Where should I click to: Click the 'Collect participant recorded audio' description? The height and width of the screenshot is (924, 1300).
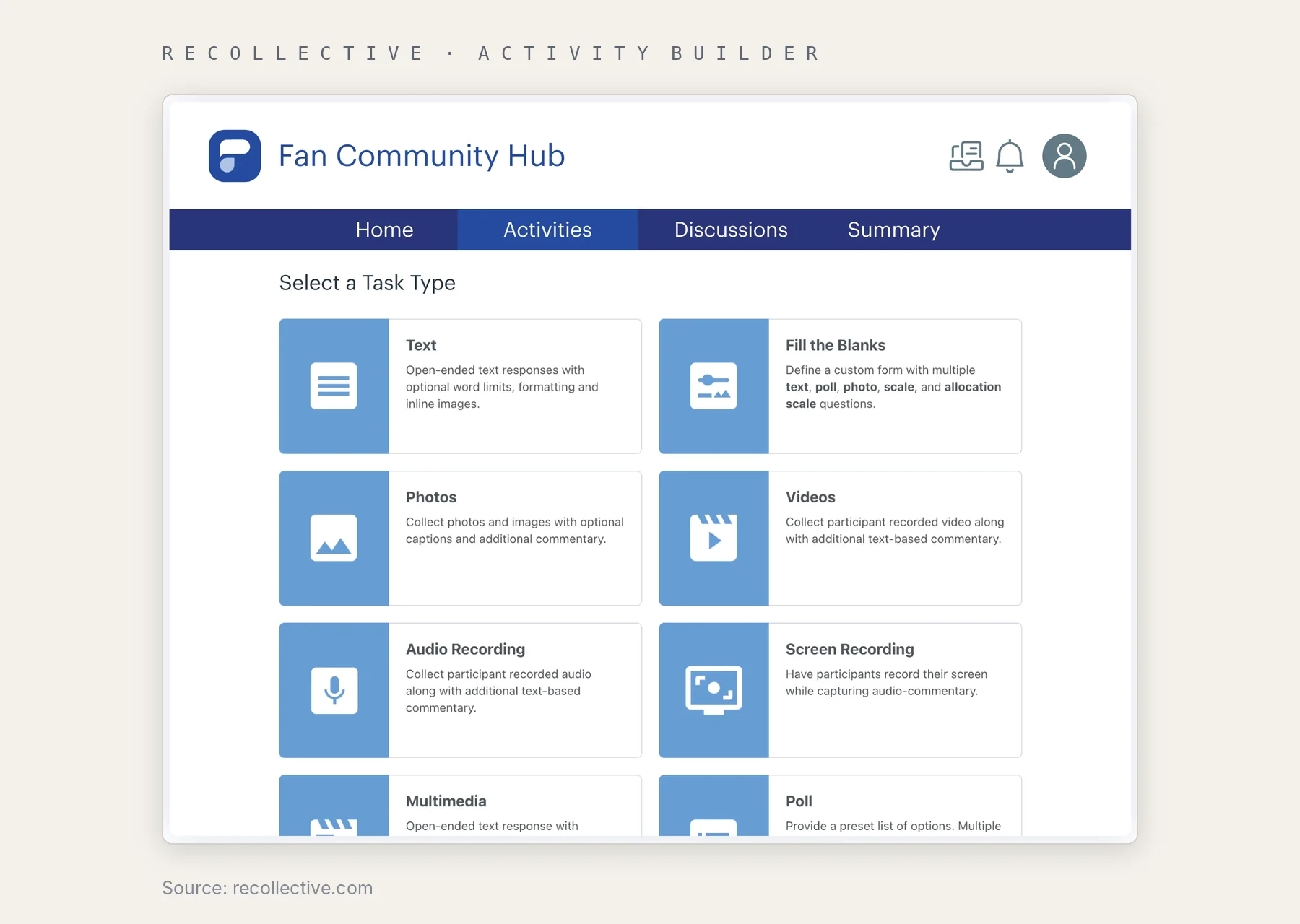(x=498, y=691)
